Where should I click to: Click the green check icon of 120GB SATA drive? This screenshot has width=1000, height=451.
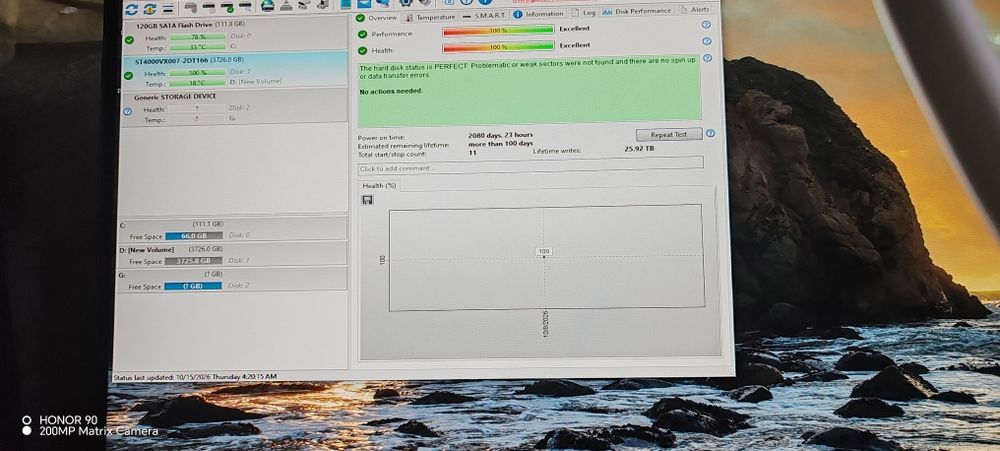click(x=129, y=40)
